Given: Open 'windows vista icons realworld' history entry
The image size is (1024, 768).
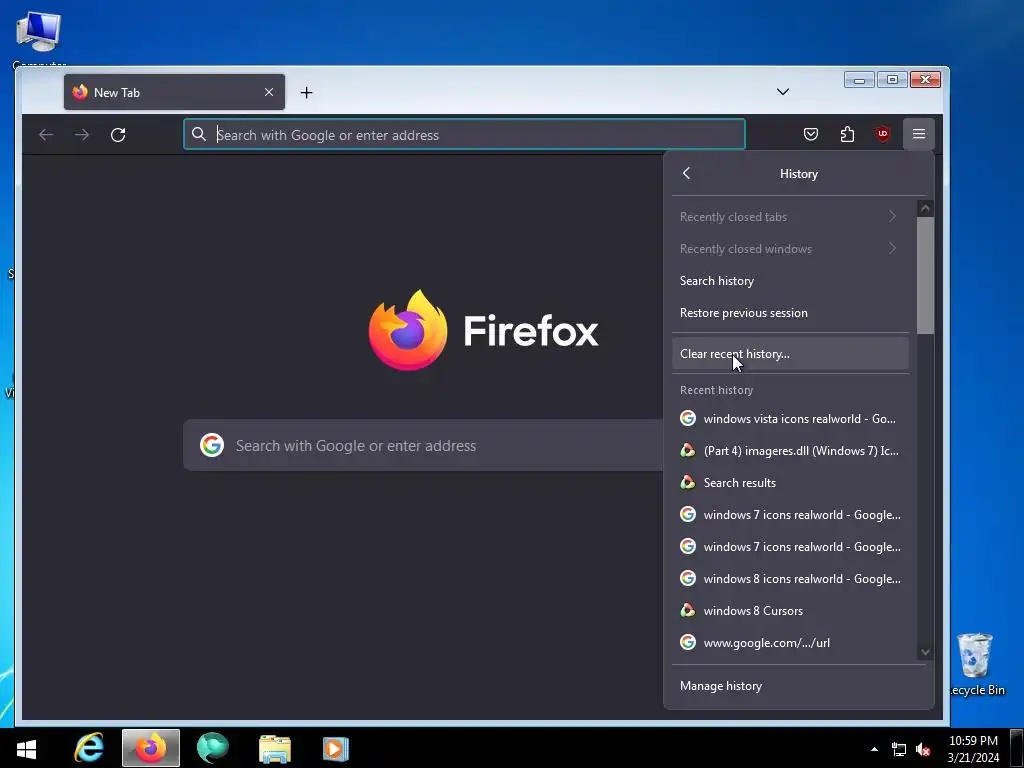Looking at the screenshot, I should pos(790,419).
